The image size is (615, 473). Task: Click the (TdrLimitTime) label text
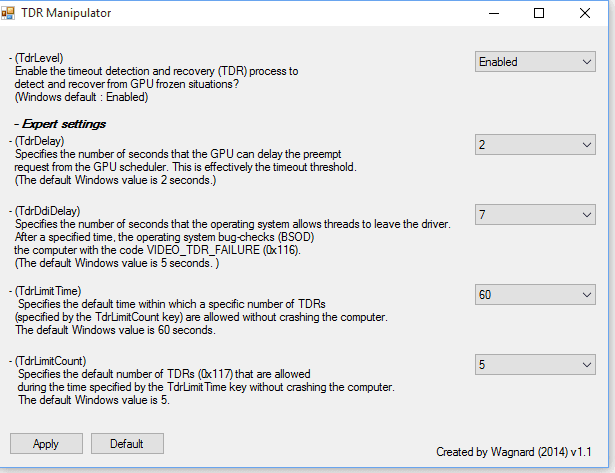(x=48, y=291)
